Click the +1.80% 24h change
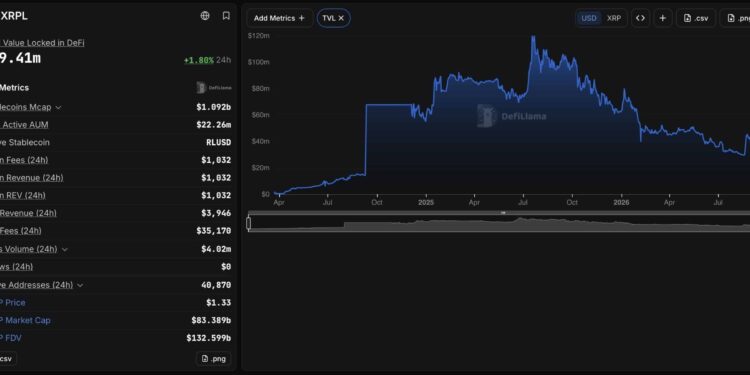Screen dimensions: 750x375 click(x=199, y=60)
